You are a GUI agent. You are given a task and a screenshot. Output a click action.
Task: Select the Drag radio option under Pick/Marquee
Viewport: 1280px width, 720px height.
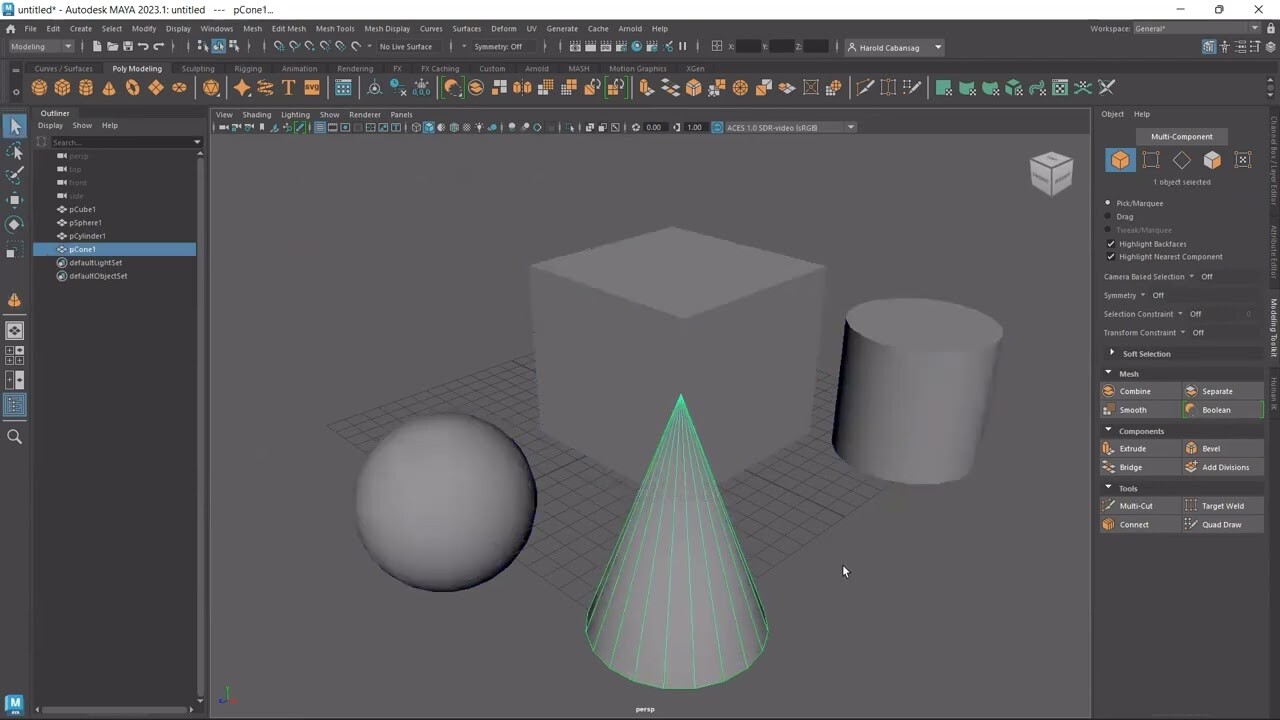click(1107, 216)
